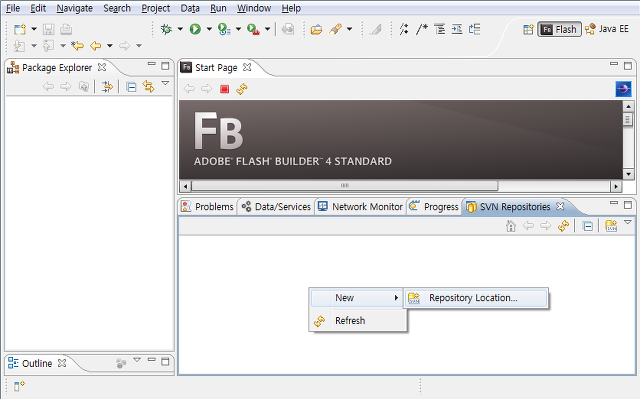Open the Outline view menu triangle
The image size is (640, 399).
tap(137, 360)
